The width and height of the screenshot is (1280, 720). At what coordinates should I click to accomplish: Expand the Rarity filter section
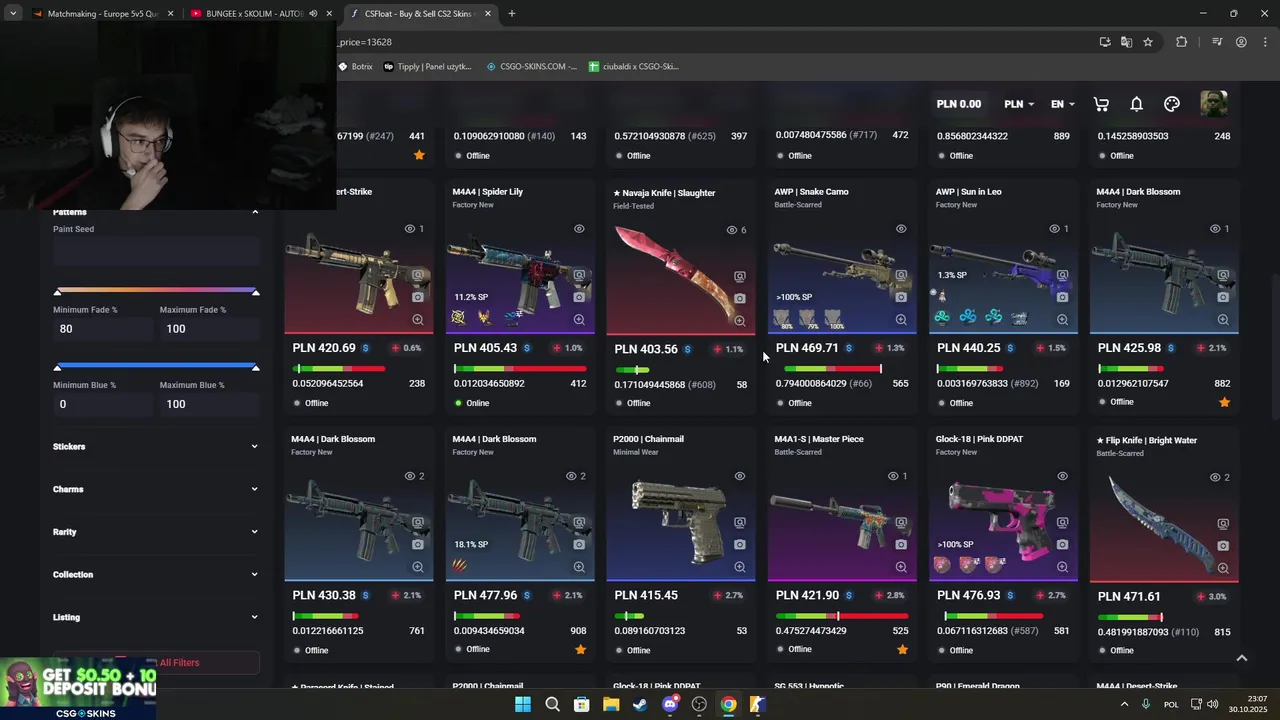[155, 532]
